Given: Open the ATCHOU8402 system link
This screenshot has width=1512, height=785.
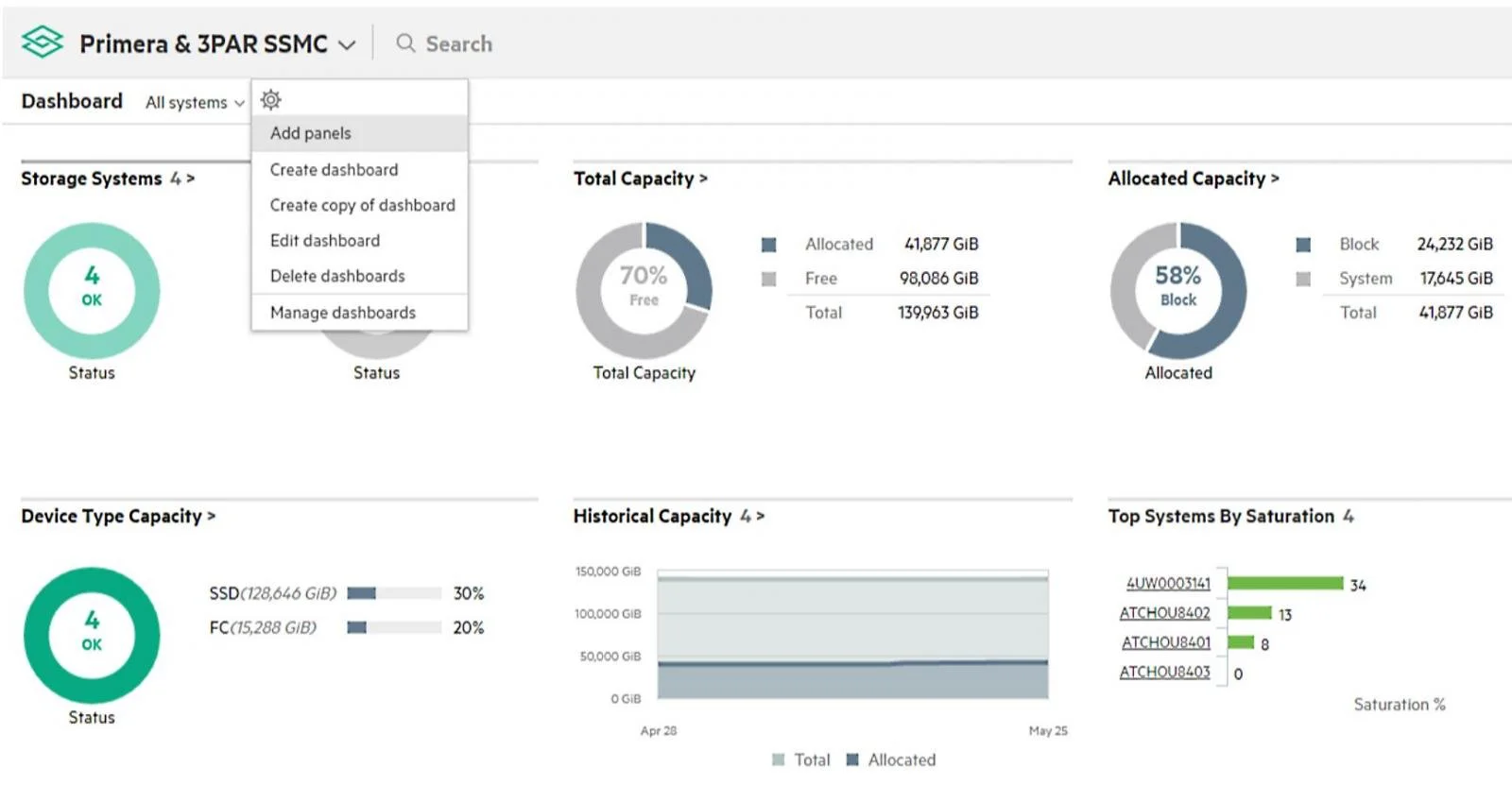Looking at the screenshot, I should [x=1164, y=613].
